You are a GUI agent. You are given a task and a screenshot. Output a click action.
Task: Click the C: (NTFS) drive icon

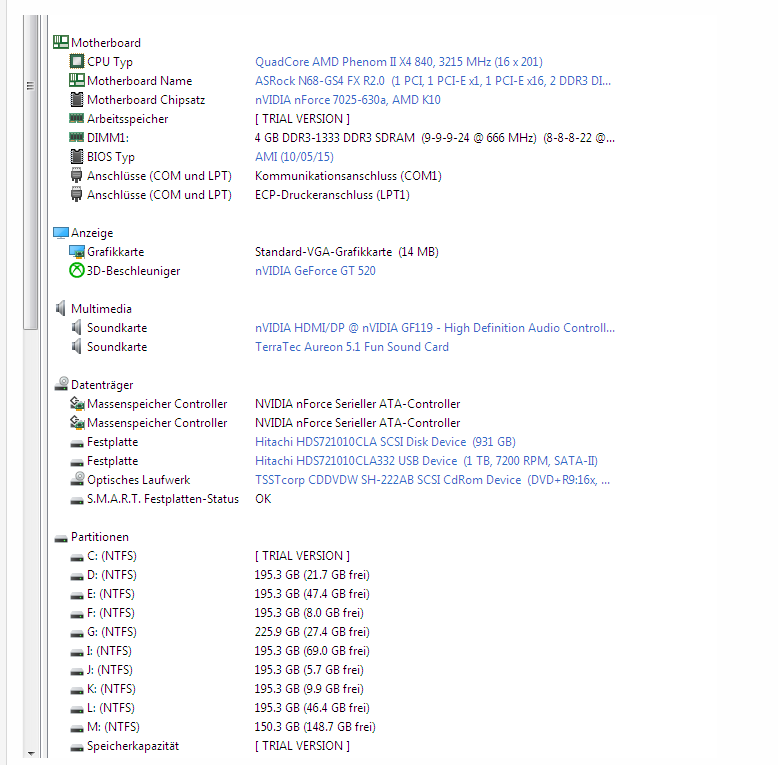click(77, 558)
